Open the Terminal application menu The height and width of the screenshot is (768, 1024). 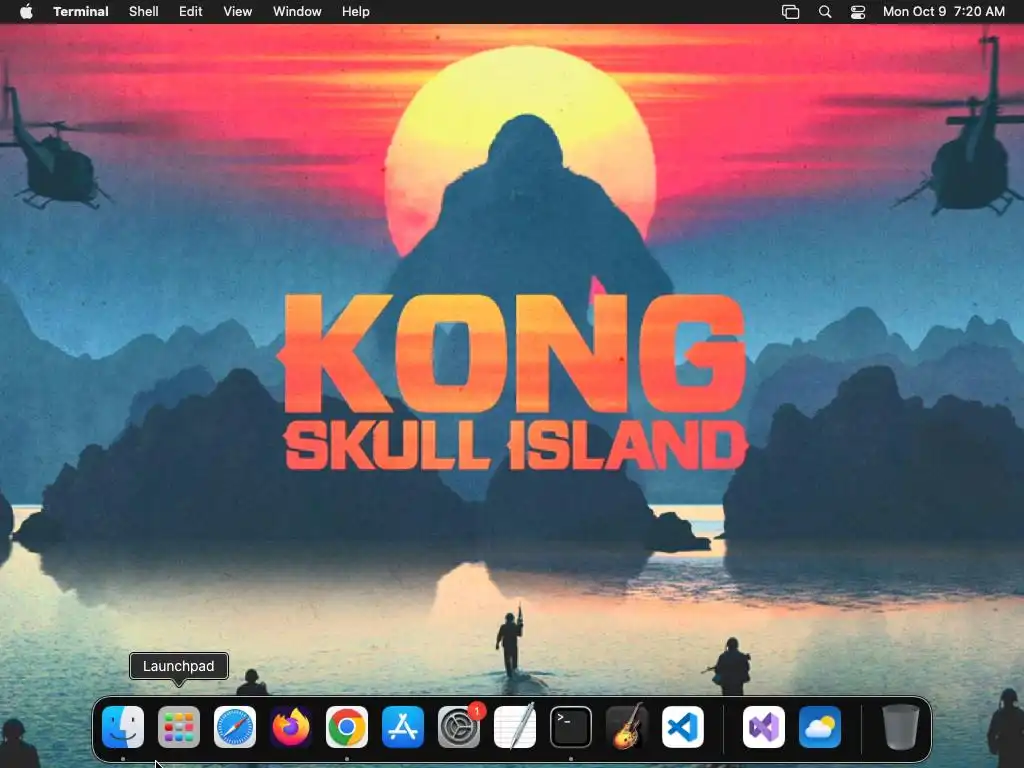click(81, 11)
